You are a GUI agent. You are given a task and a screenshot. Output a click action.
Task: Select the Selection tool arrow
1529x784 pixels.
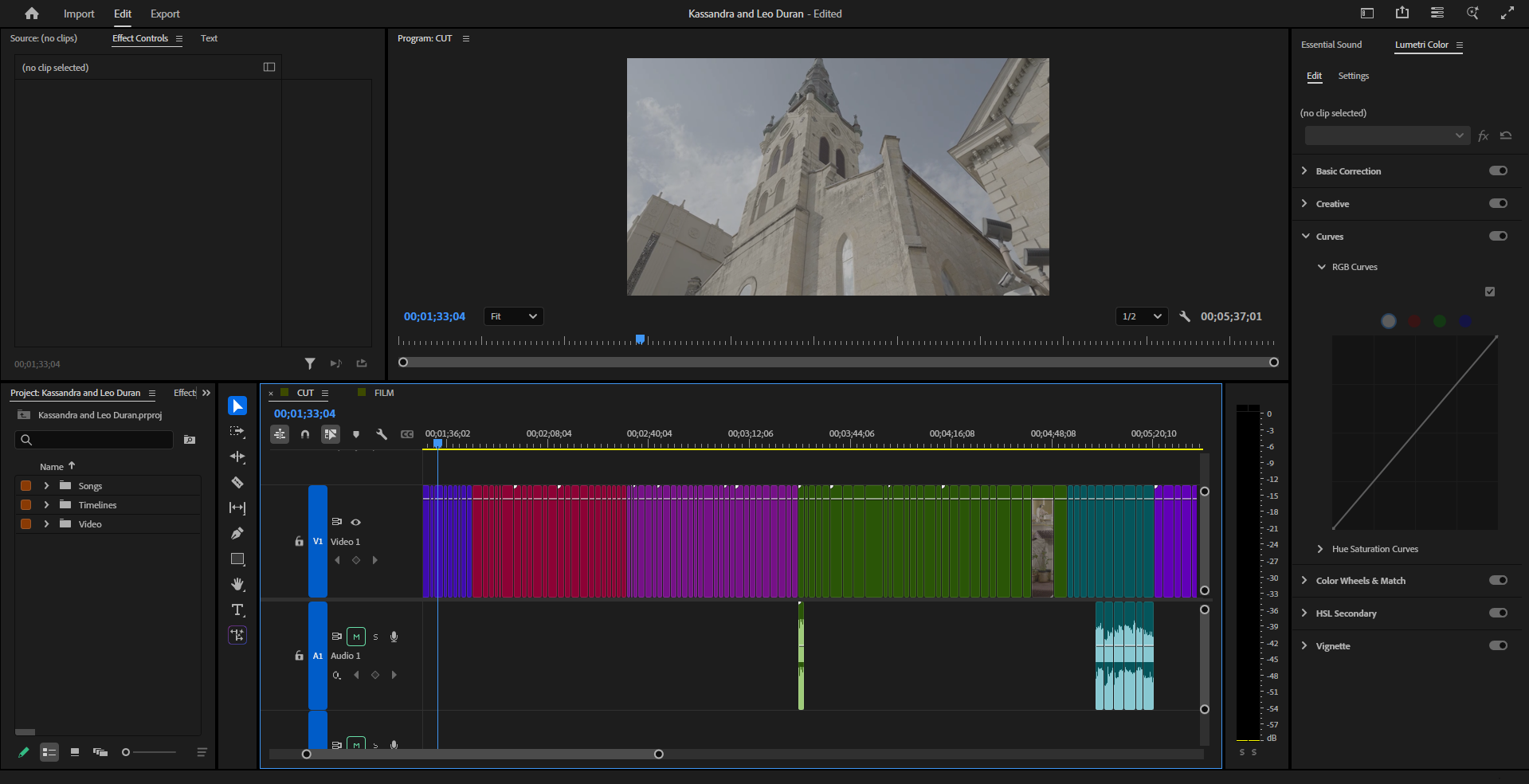[237, 406]
